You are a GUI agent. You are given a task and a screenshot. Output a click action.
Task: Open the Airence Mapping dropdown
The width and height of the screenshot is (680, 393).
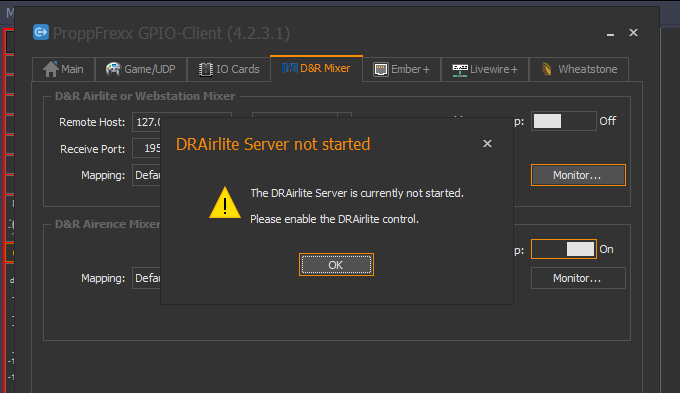click(147, 278)
